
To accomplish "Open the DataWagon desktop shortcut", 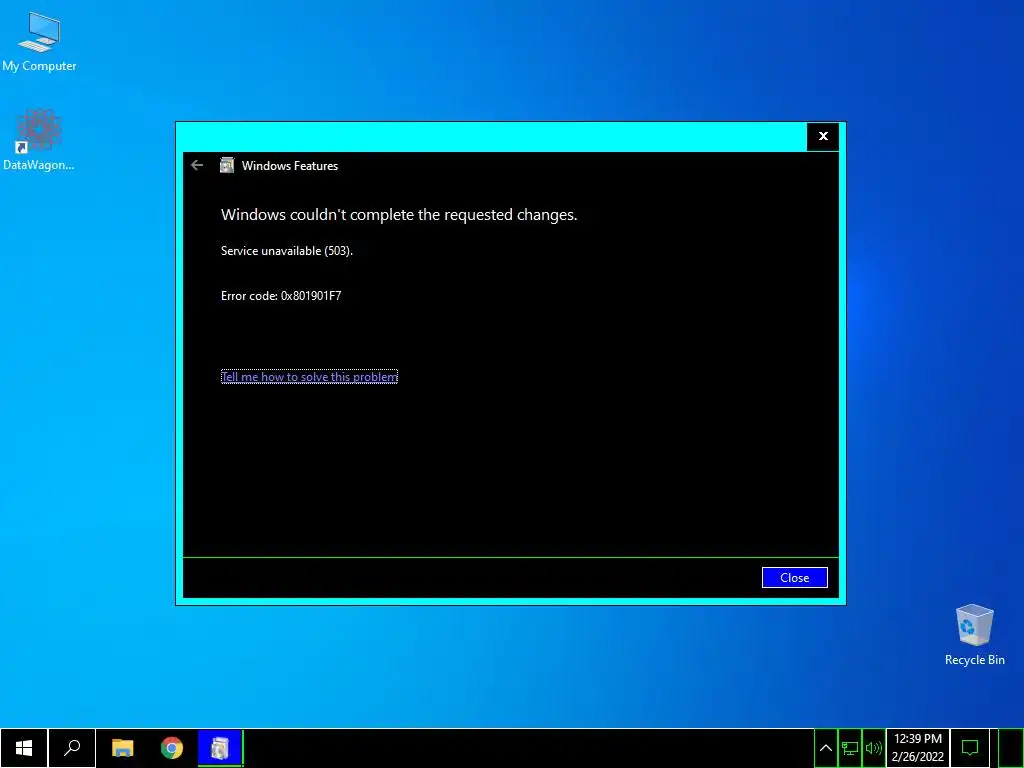I will click(x=39, y=140).
